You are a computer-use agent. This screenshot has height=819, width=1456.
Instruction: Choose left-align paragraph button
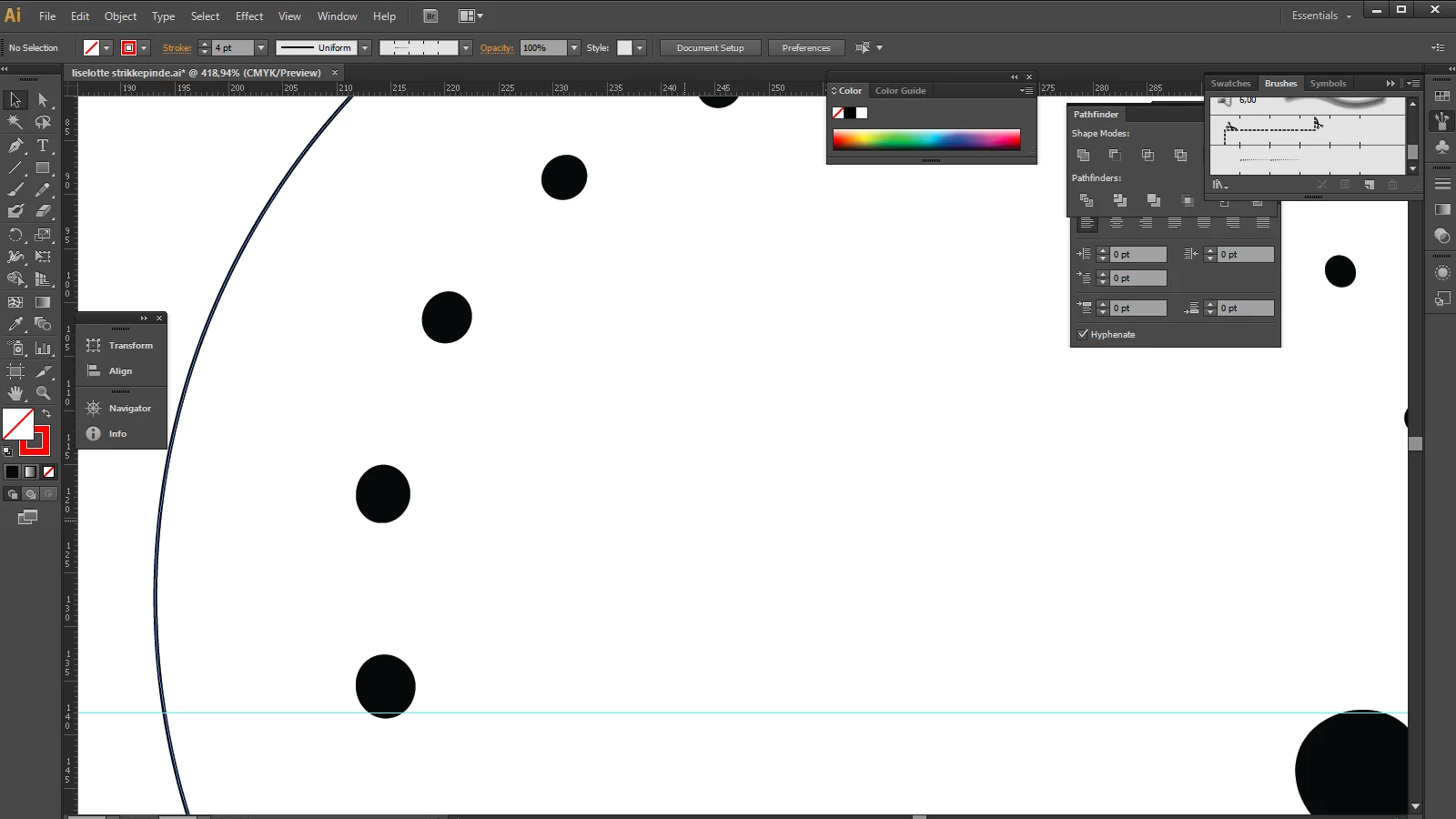[1087, 223]
